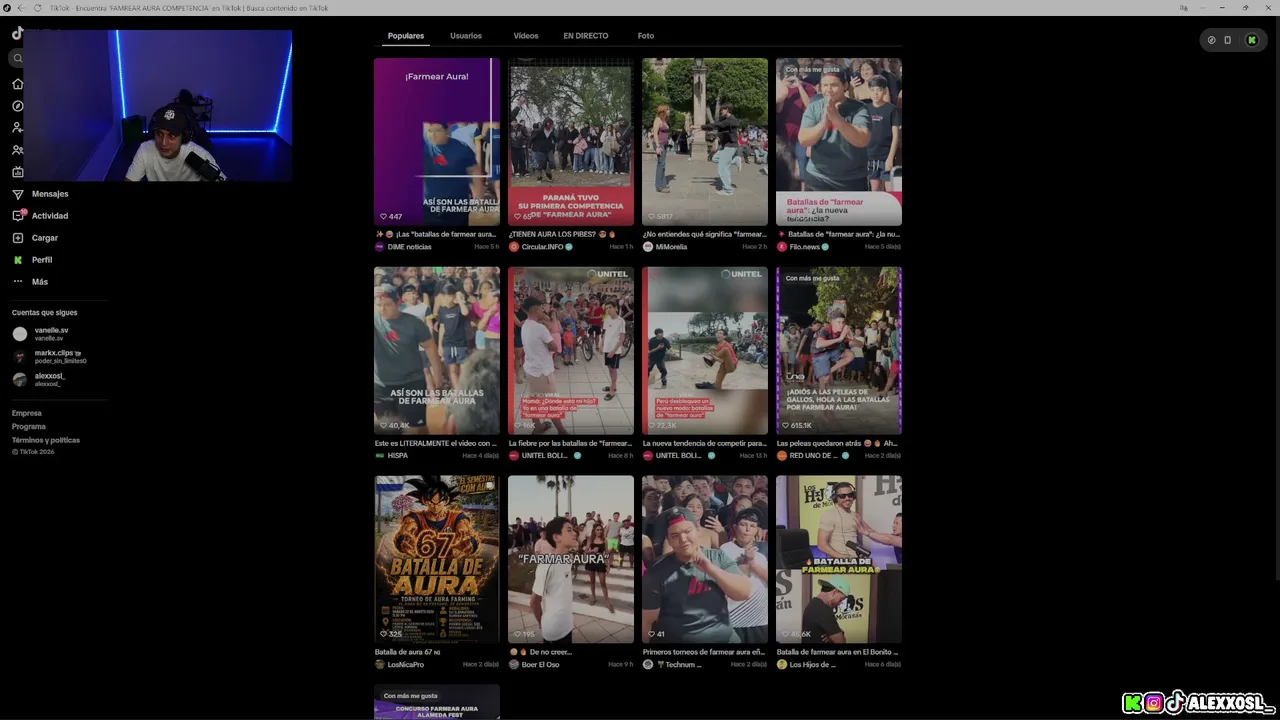Viewport: 1280px width, 720px height.
Task: Expand the Términos y políticas footer section
Action: (x=46, y=440)
